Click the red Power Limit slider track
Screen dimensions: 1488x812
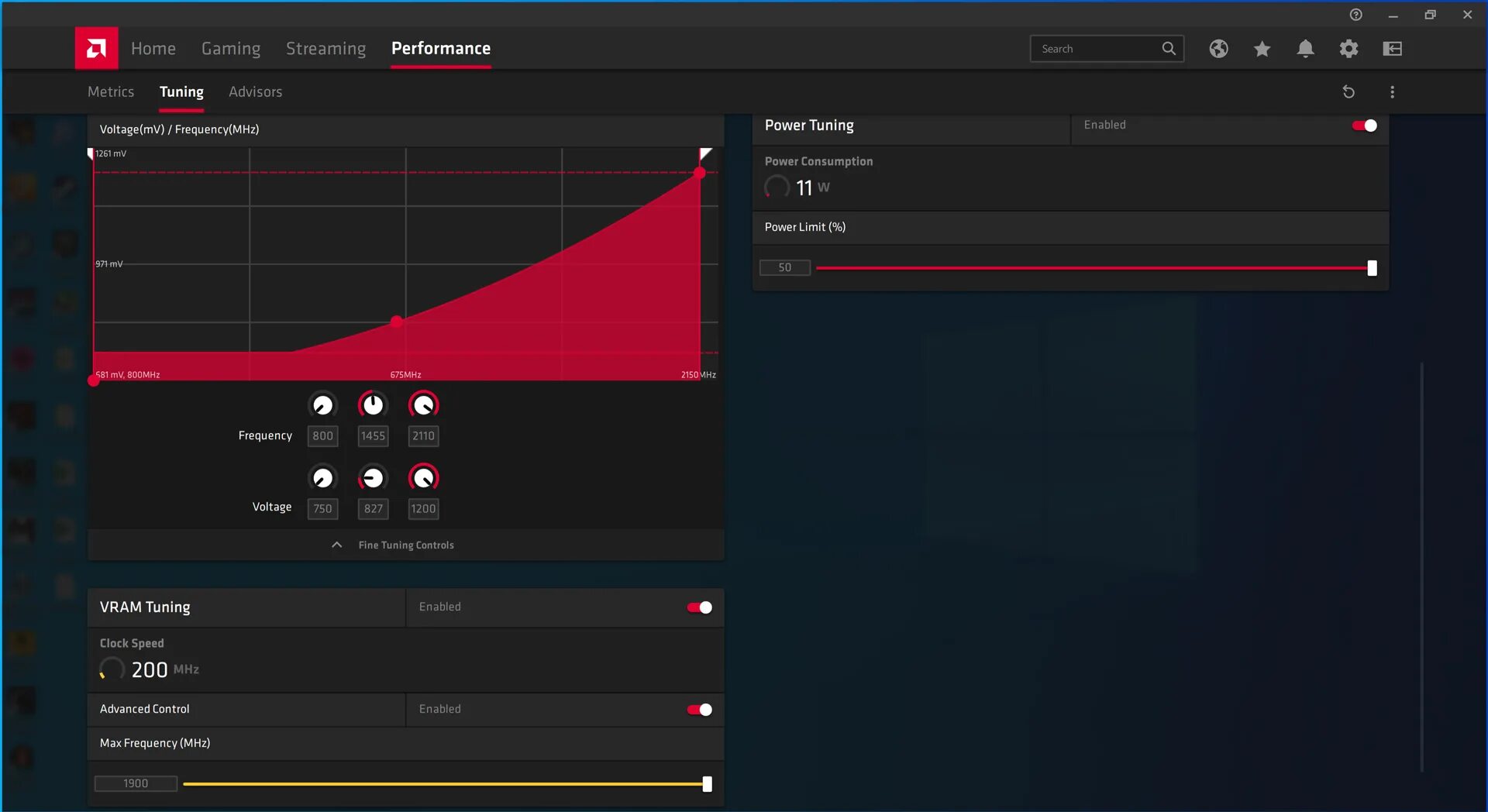(1092, 268)
